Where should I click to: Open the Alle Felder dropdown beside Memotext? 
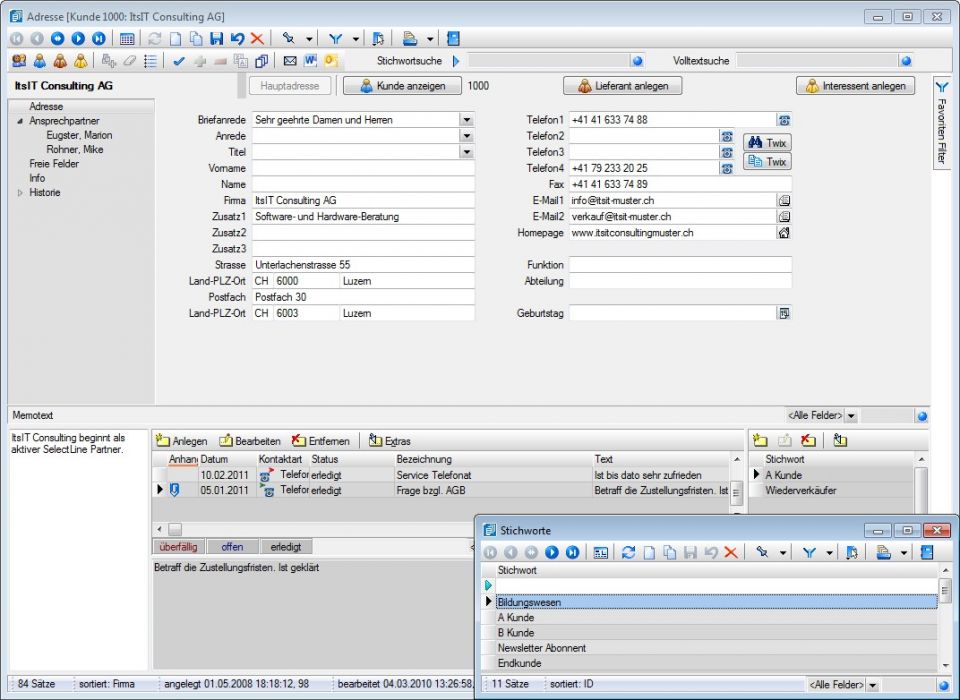[851, 416]
